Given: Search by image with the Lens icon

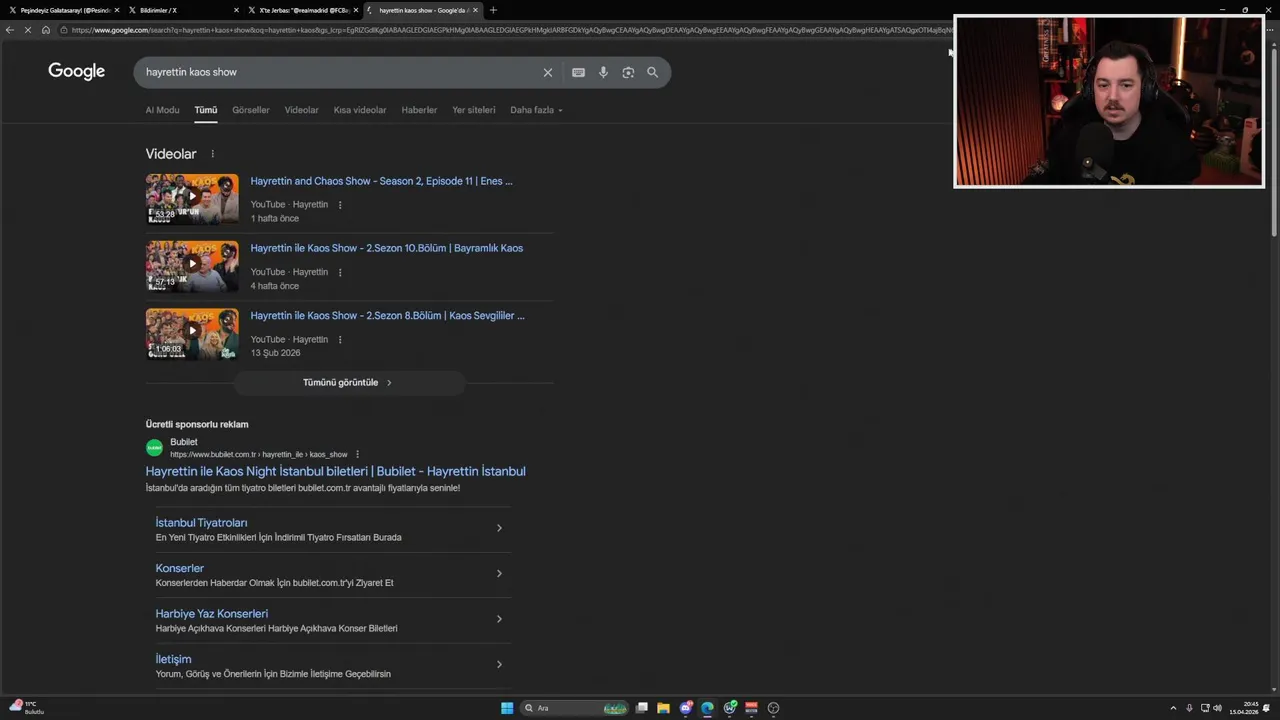Looking at the screenshot, I should pyautogui.click(x=628, y=72).
